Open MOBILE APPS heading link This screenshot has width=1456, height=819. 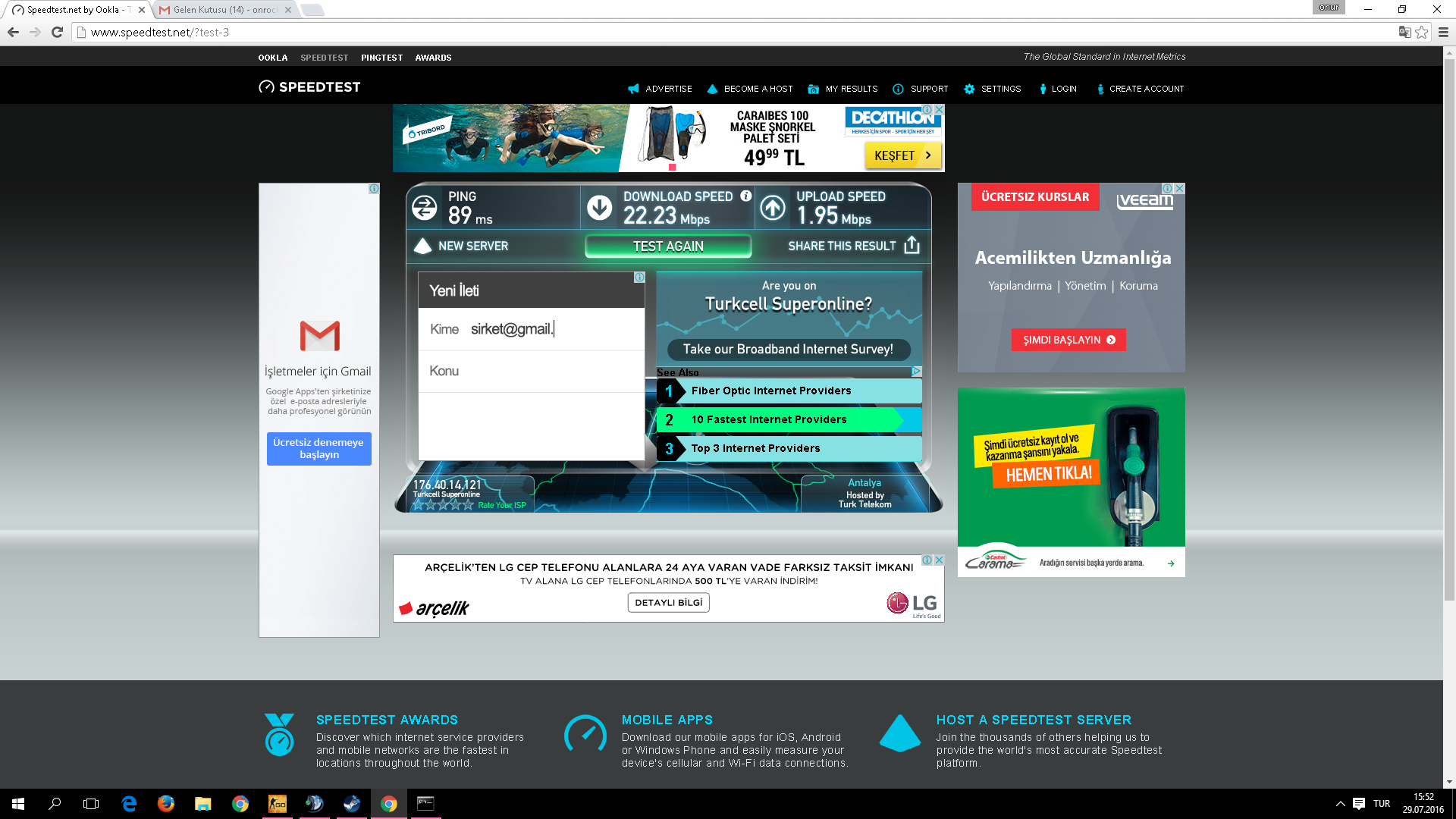(x=667, y=720)
